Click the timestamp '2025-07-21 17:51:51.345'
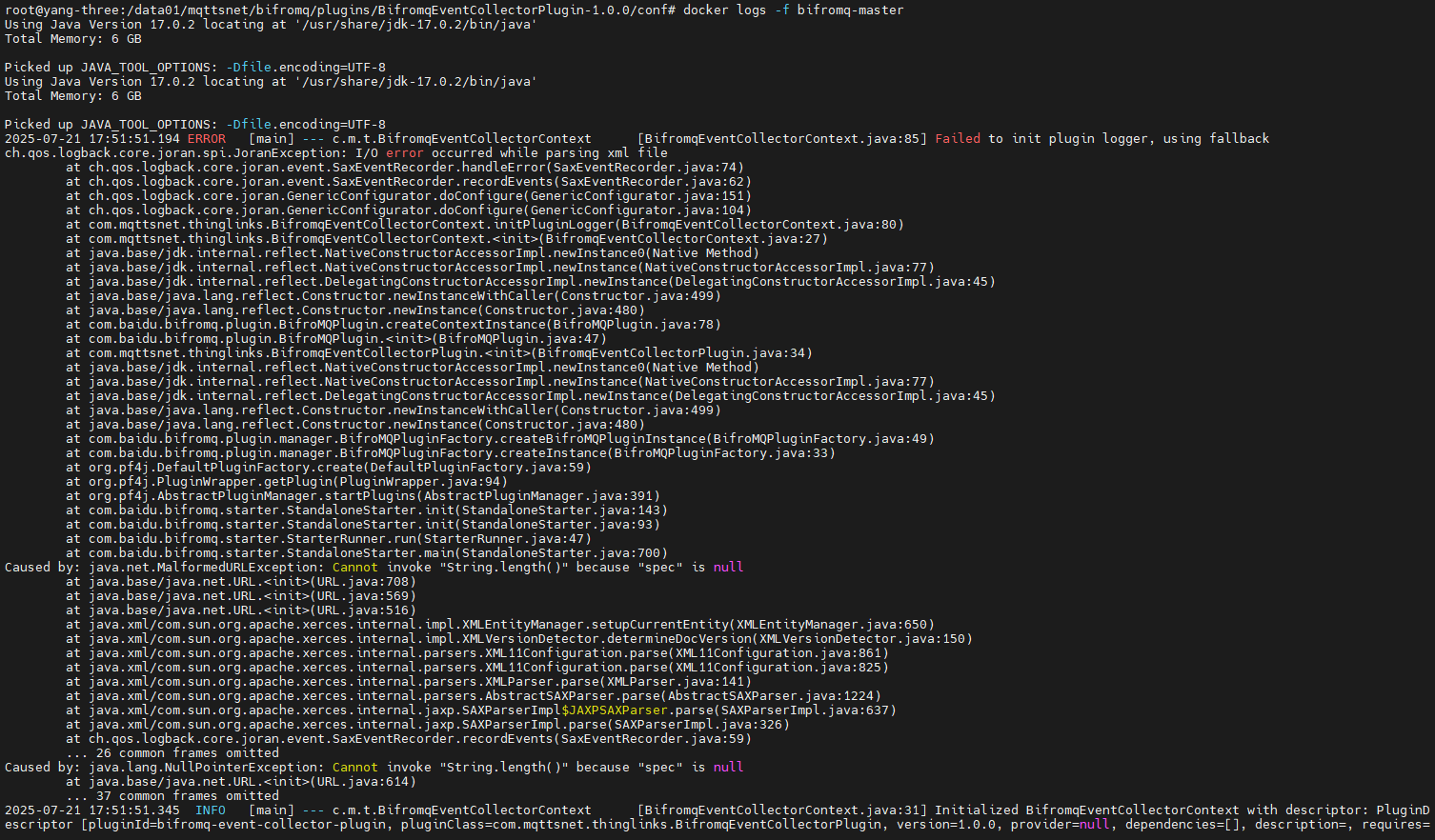Viewport: 1435px width, 840px height. click(92, 810)
